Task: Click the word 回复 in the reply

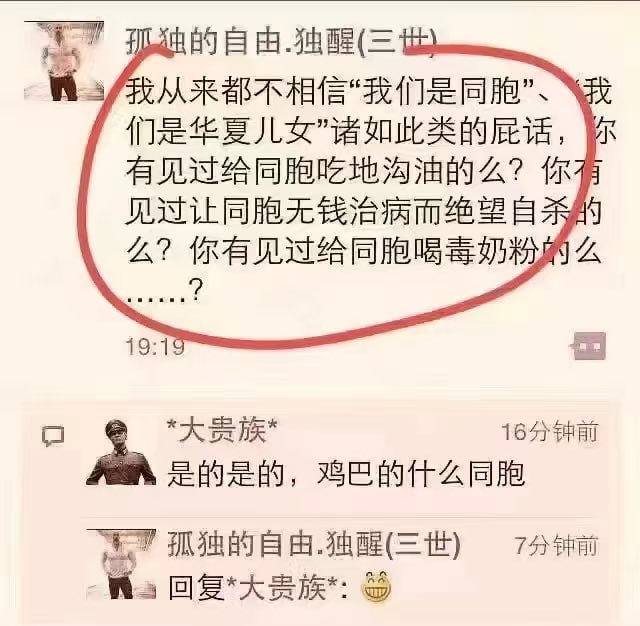Action: coord(196,588)
